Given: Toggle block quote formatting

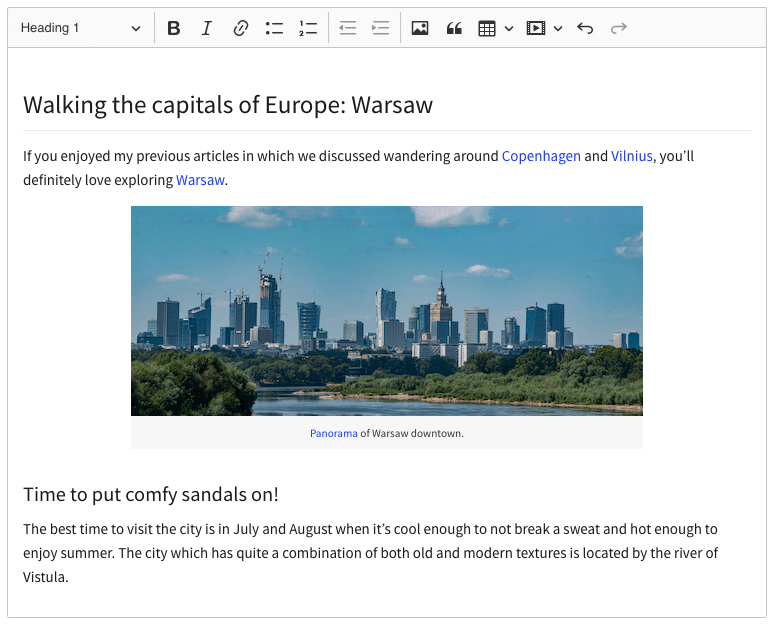Looking at the screenshot, I should tap(454, 28).
